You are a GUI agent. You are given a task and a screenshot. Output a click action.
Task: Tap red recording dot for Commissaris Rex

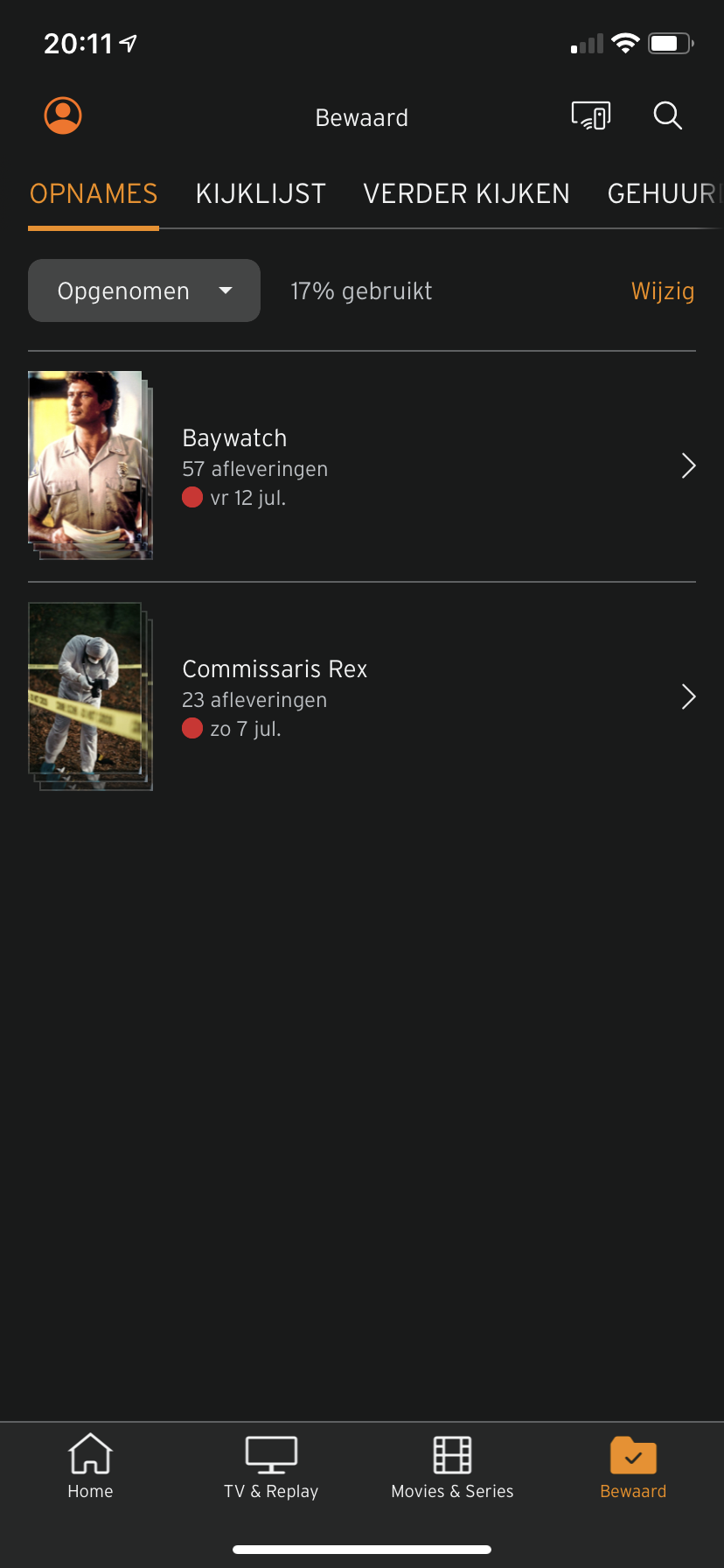tap(192, 729)
